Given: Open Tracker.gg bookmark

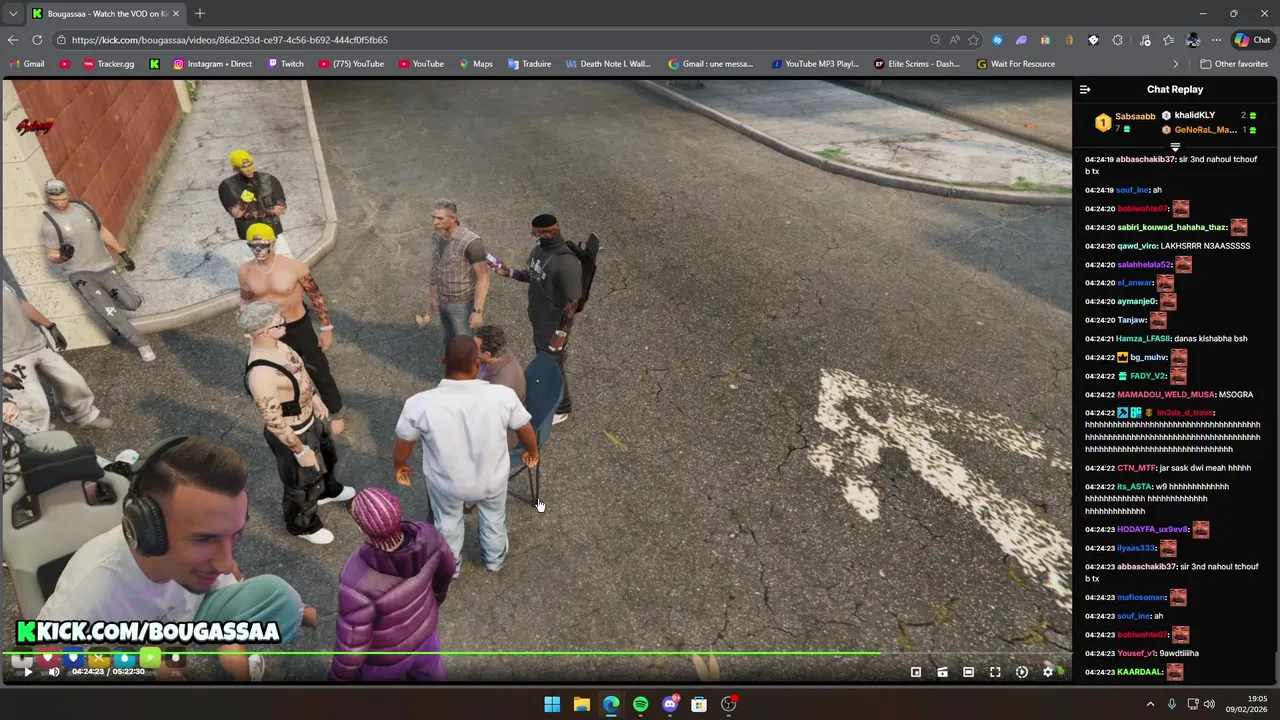Looking at the screenshot, I should (109, 64).
